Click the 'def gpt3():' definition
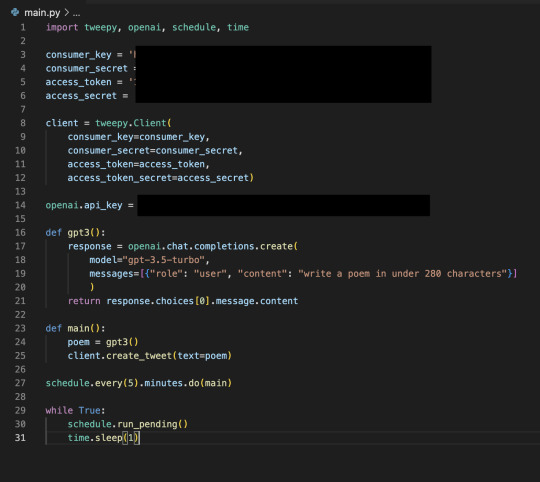Viewport: 540px width, 482px height. (x=75, y=232)
